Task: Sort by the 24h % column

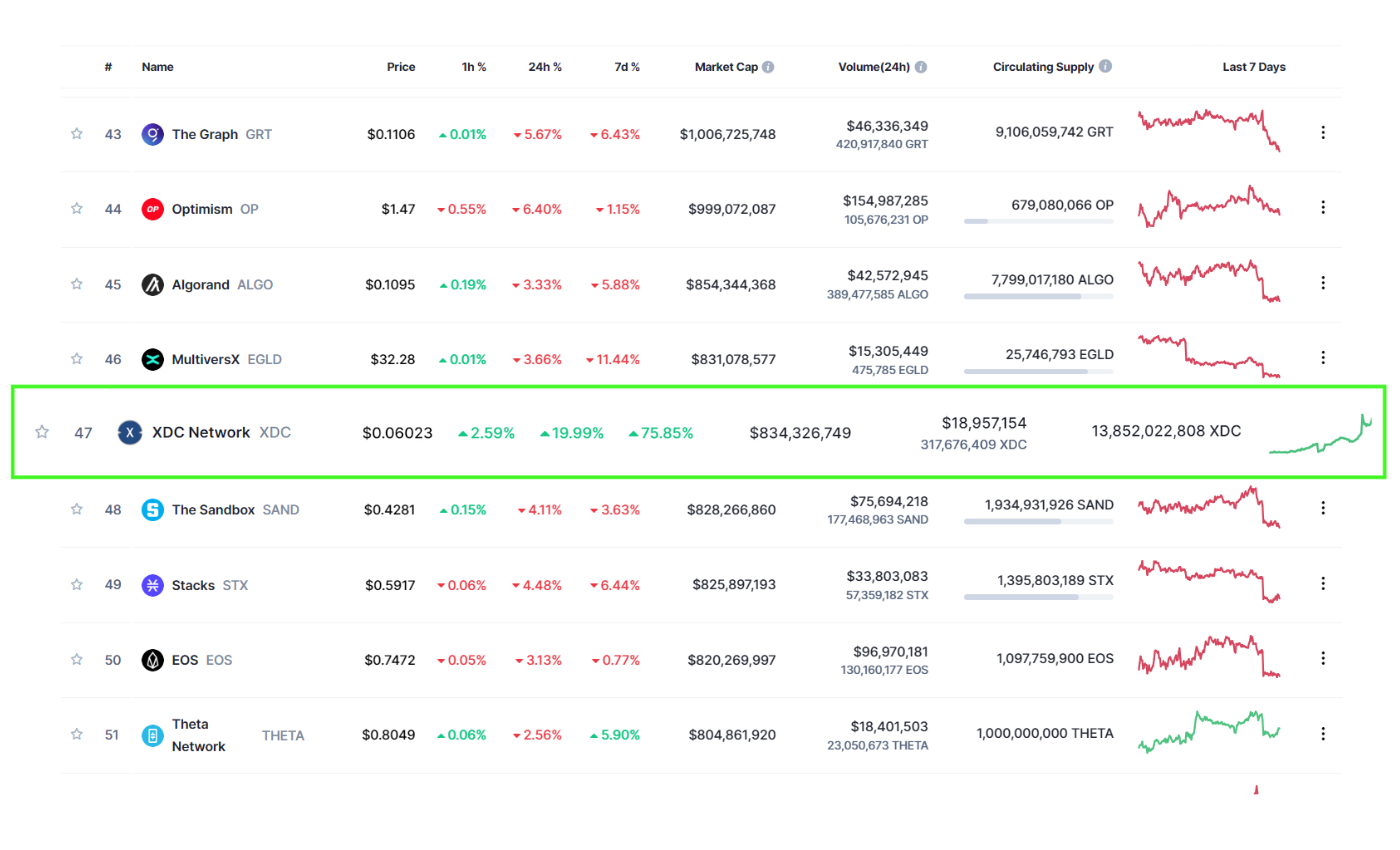Action: point(545,67)
